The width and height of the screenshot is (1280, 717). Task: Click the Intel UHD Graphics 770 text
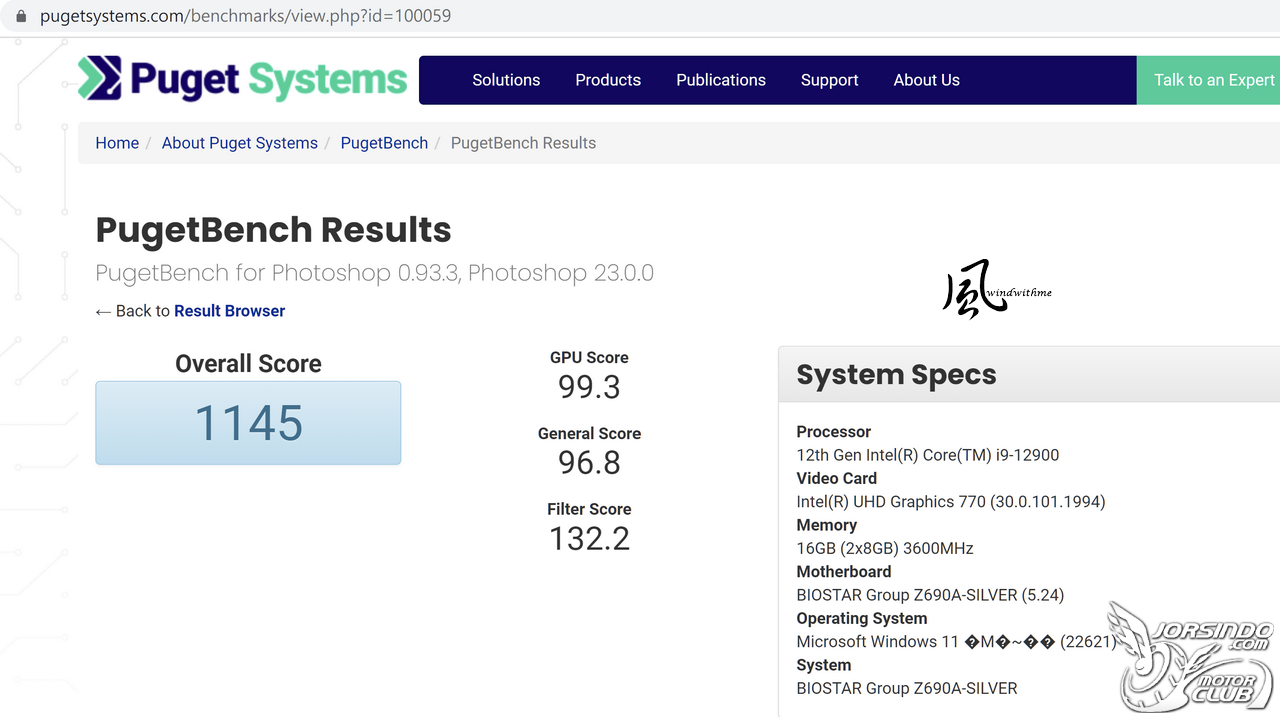pos(951,502)
